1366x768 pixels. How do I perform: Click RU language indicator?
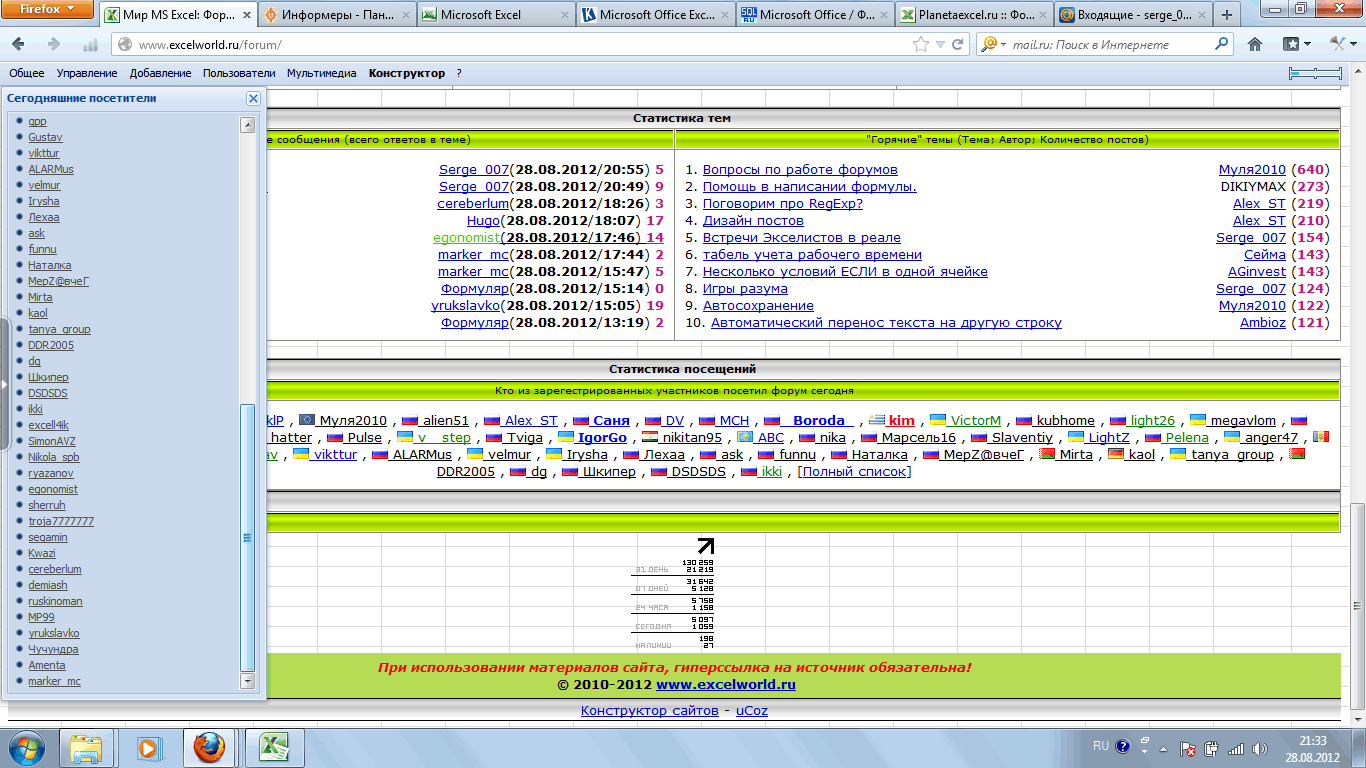(x=1101, y=746)
